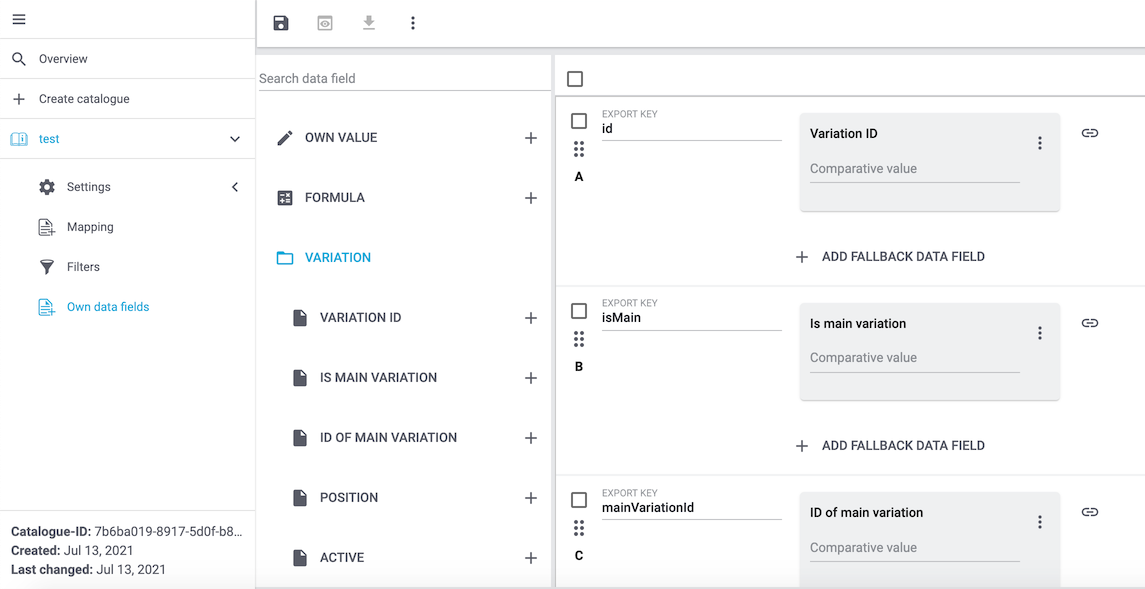Screen dimensions: 1145x589
Task: Click the FORMULA calculator icon
Action: pos(285,198)
